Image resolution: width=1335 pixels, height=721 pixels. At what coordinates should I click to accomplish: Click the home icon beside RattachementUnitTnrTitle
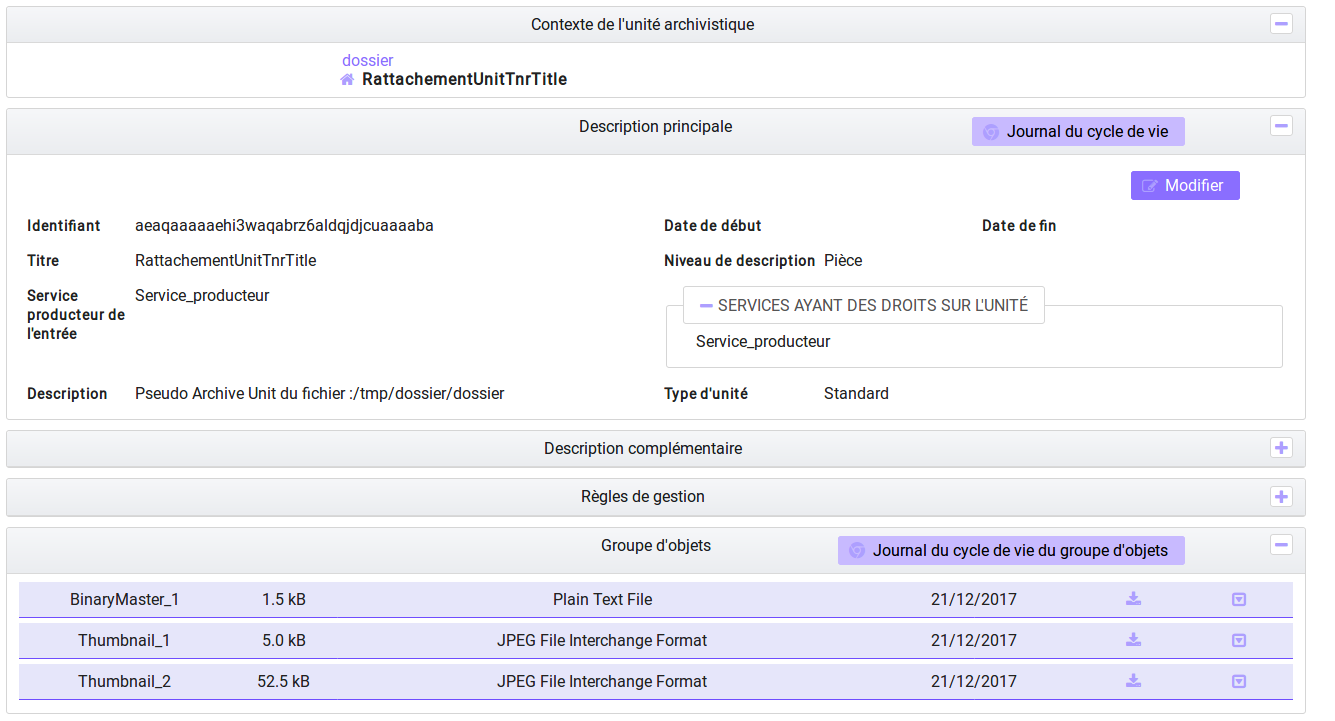[x=347, y=79]
